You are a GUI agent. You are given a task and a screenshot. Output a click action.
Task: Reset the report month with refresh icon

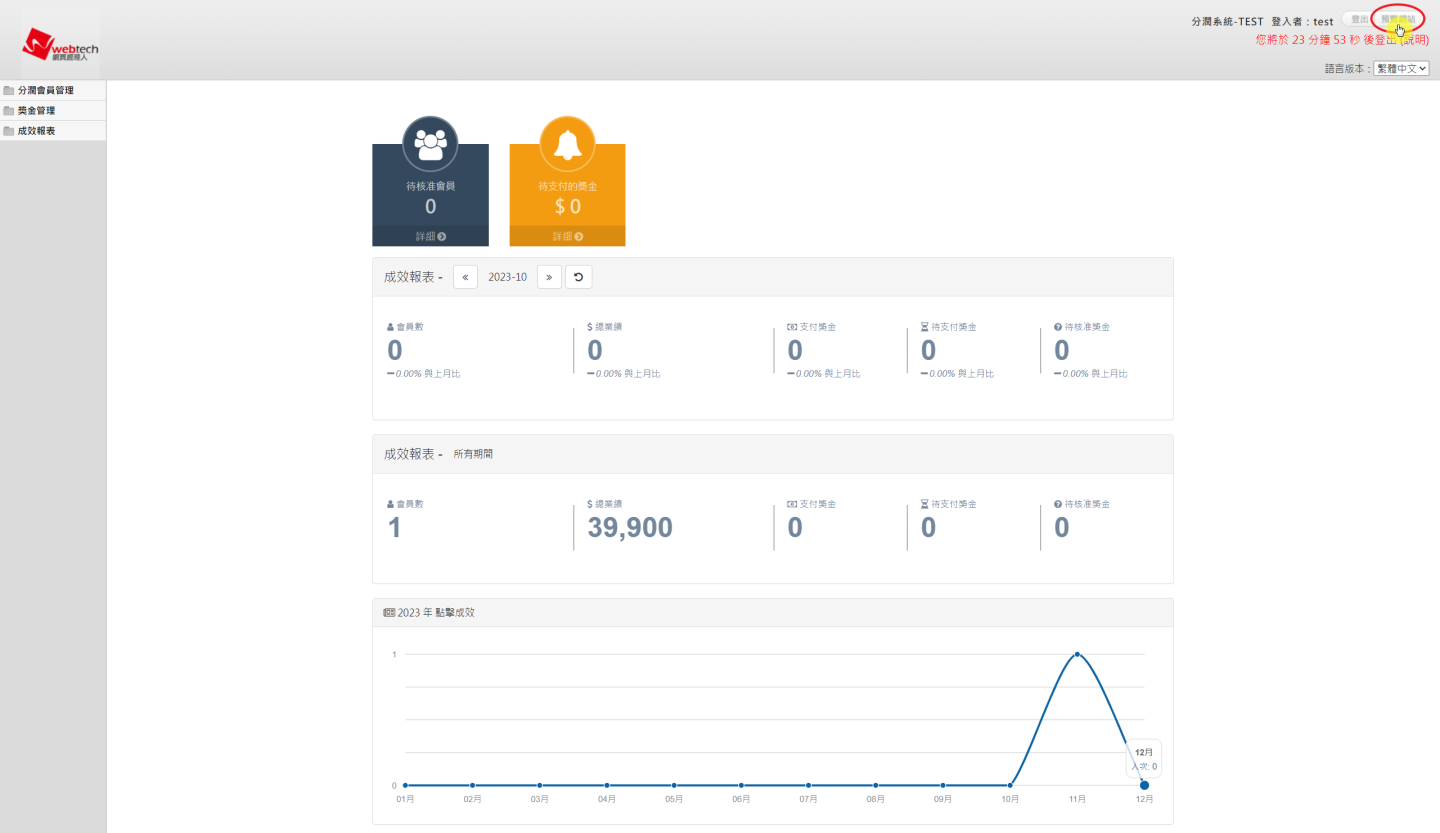point(578,277)
